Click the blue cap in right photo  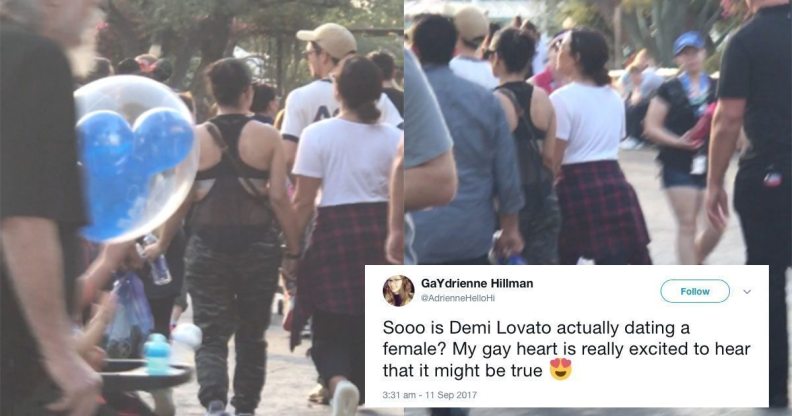click(688, 42)
